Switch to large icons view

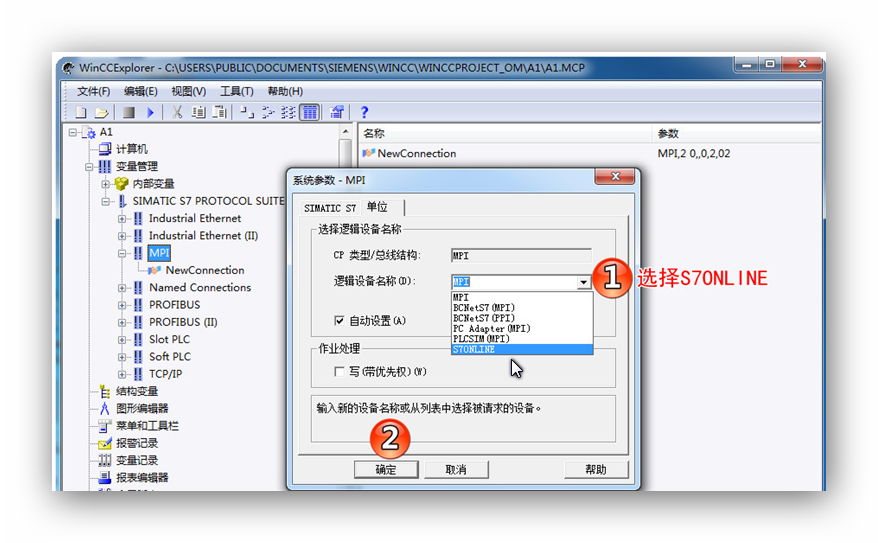coord(247,113)
